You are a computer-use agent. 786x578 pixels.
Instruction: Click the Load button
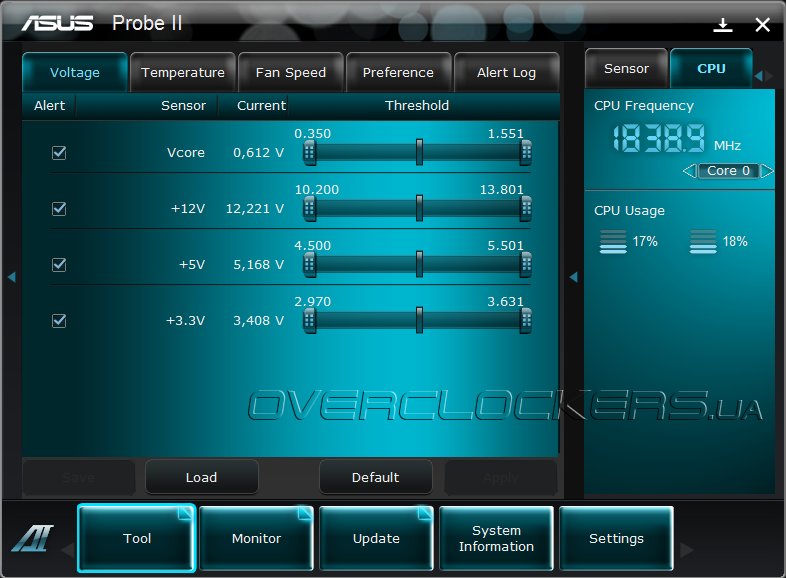(x=202, y=477)
